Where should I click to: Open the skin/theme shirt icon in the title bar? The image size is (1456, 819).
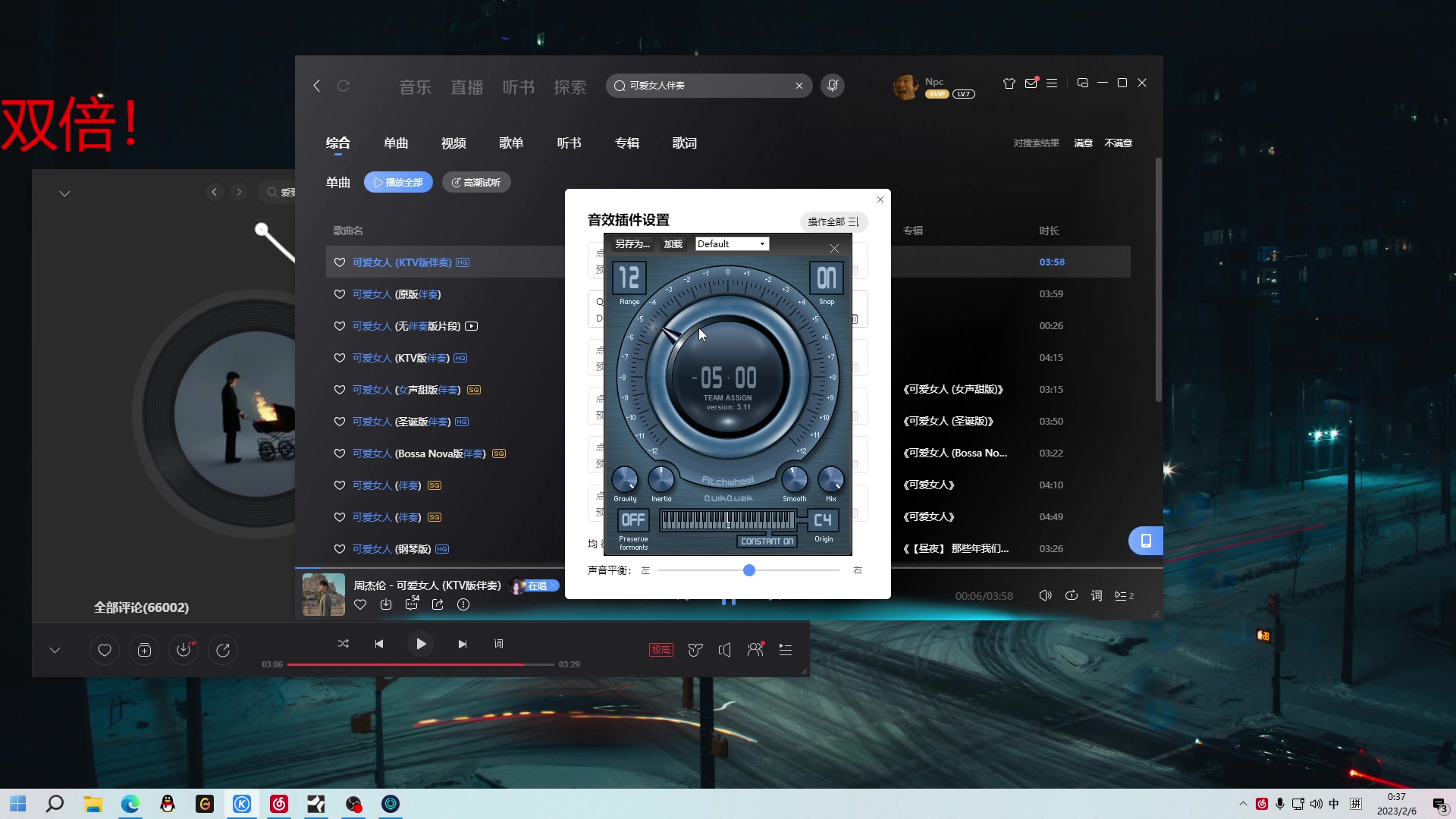(x=1009, y=83)
